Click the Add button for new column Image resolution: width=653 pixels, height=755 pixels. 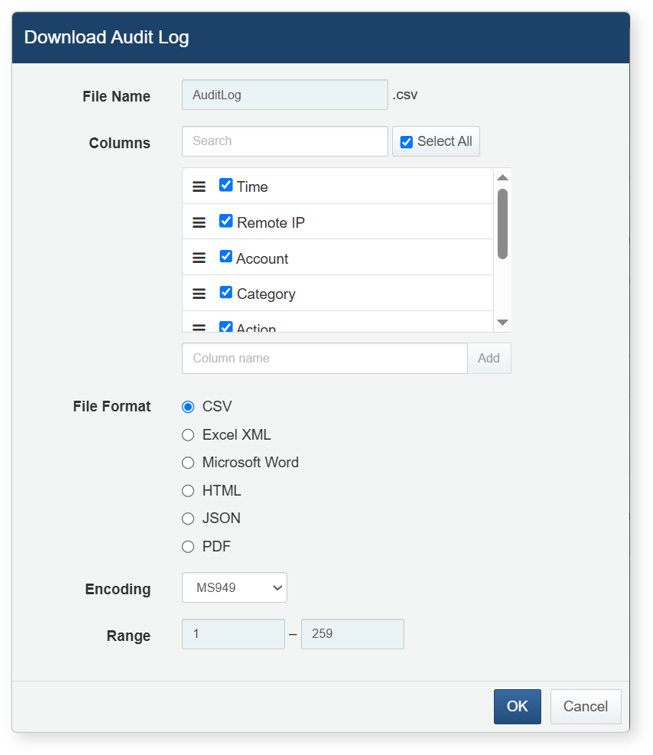pyautogui.click(x=489, y=358)
